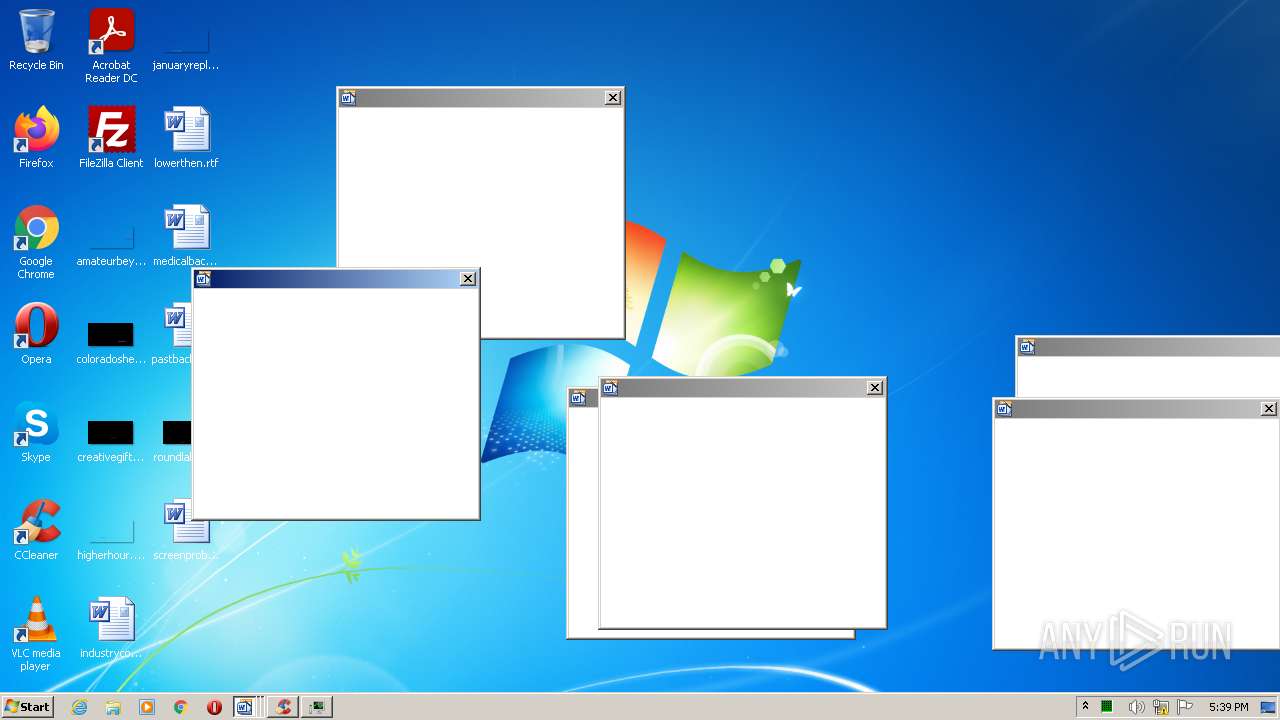The image size is (1280, 720).
Task: Select the medicalbac... Word document
Action: 185,236
